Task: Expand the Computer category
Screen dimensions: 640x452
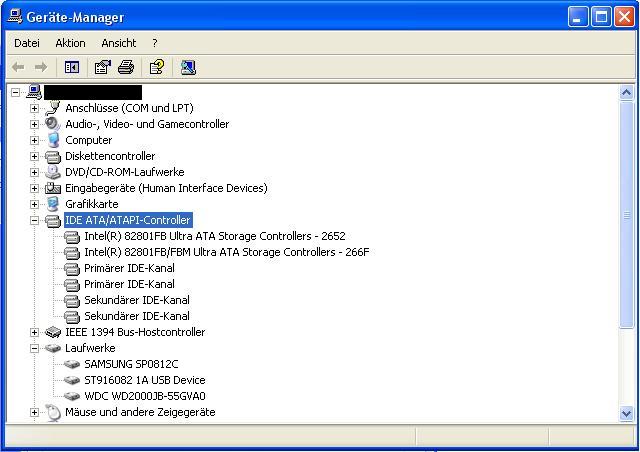Action: tap(34, 140)
